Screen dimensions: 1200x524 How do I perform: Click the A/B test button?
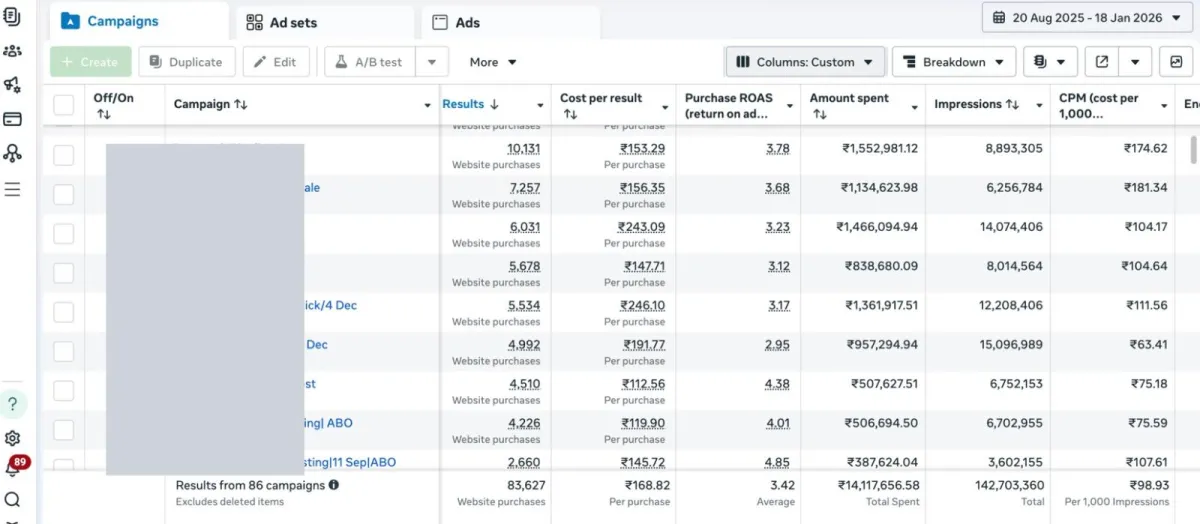tap(369, 62)
